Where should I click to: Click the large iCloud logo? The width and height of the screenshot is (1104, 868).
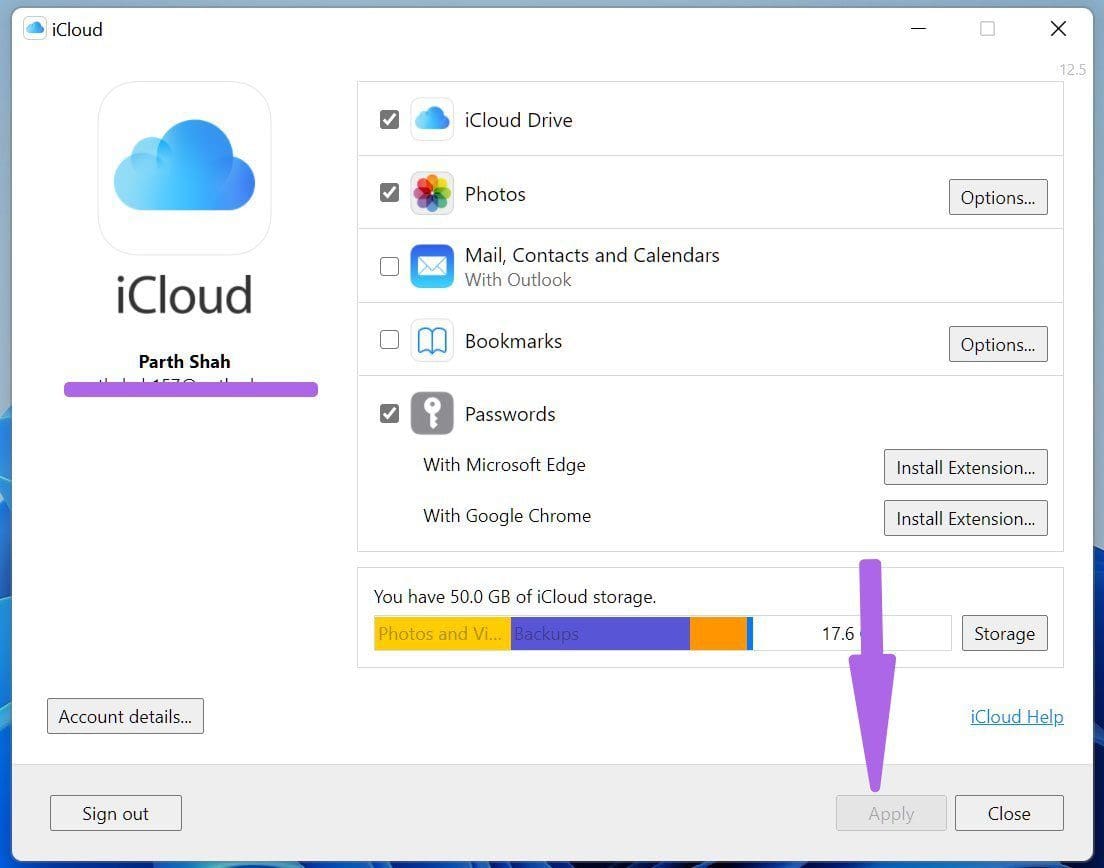pyautogui.click(x=184, y=168)
